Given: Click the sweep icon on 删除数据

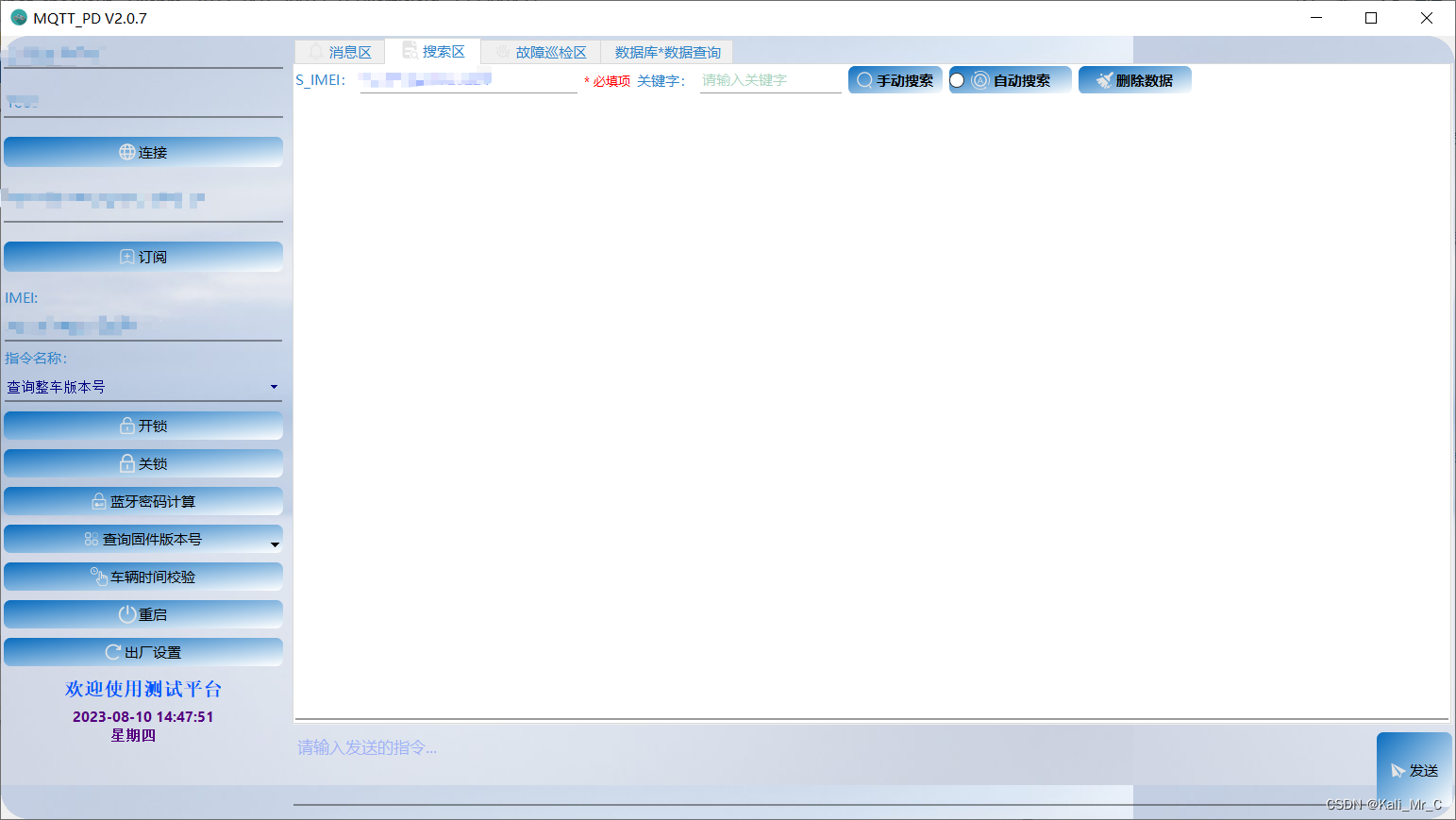Looking at the screenshot, I should [1105, 79].
